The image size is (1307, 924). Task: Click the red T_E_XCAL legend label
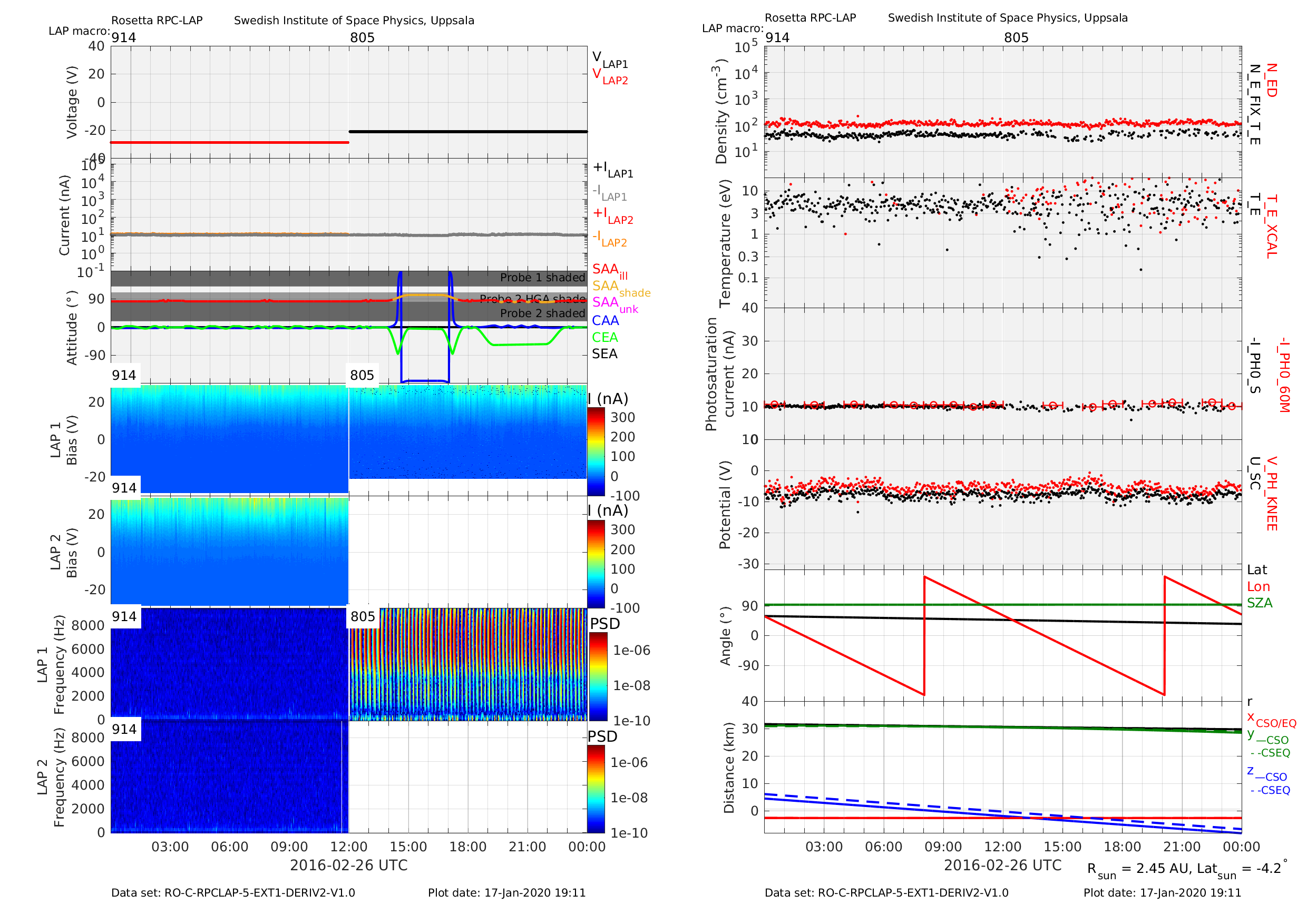coord(1271,226)
